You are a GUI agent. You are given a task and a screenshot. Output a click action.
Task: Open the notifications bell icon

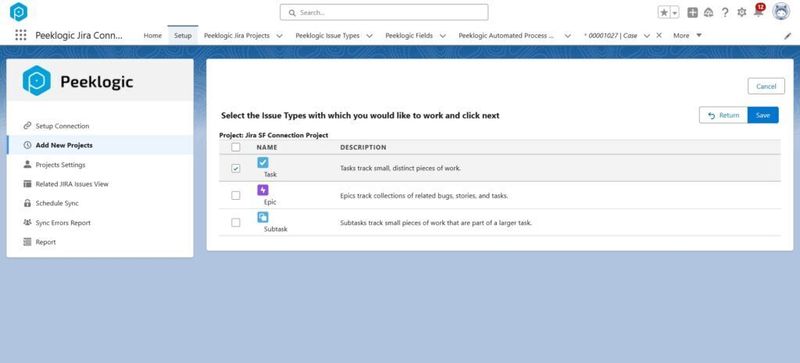(x=759, y=12)
